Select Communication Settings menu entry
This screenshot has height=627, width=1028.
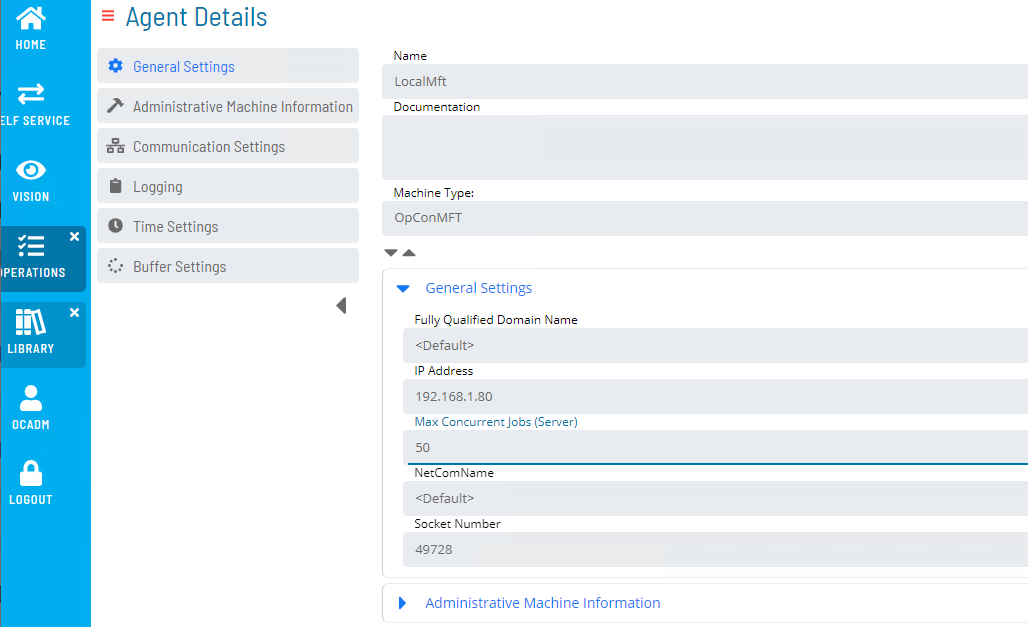[228, 146]
